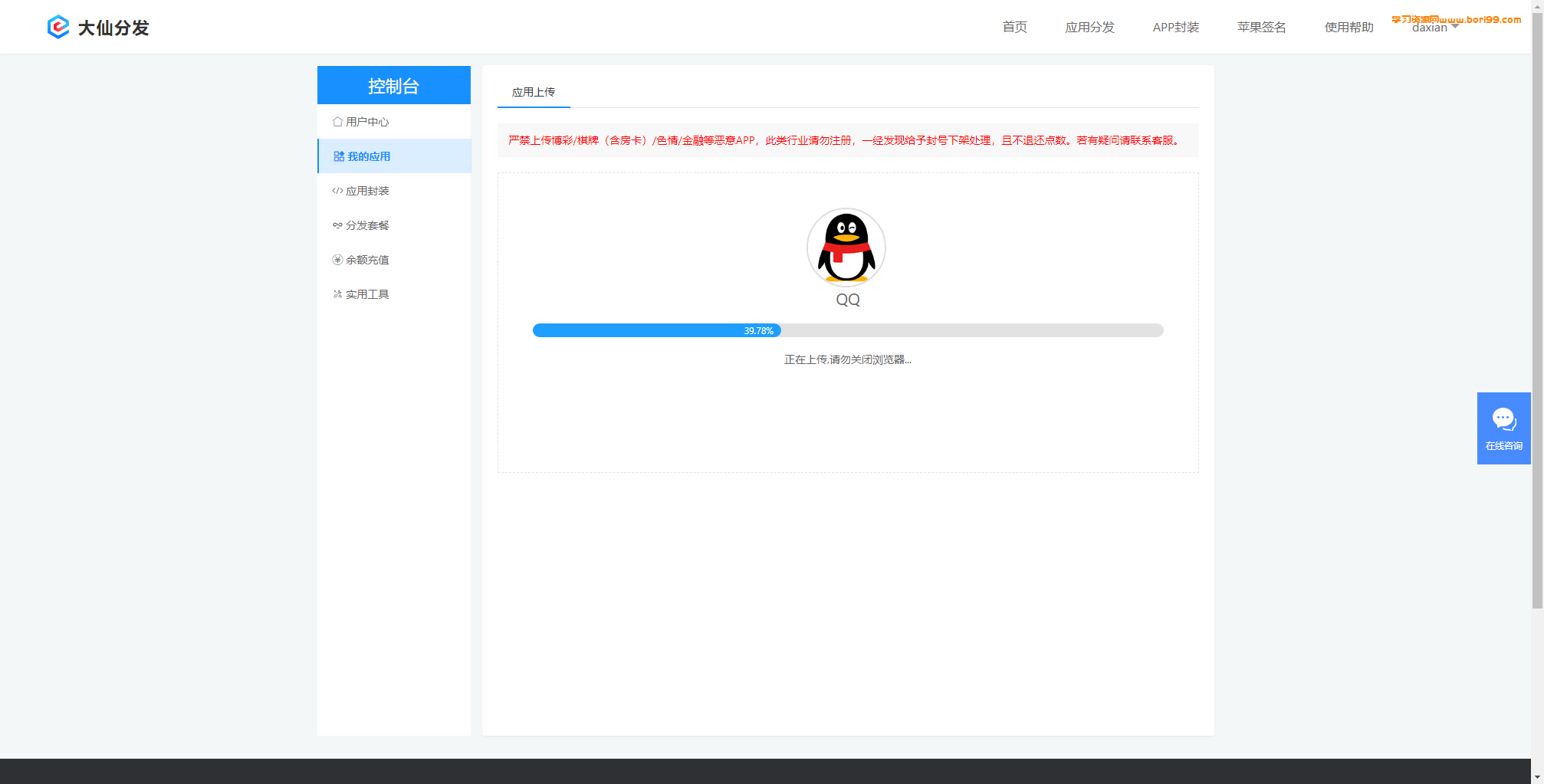Open 应用封装 in the sidebar
Image resolution: width=1544 pixels, height=784 pixels.
[394, 191]
